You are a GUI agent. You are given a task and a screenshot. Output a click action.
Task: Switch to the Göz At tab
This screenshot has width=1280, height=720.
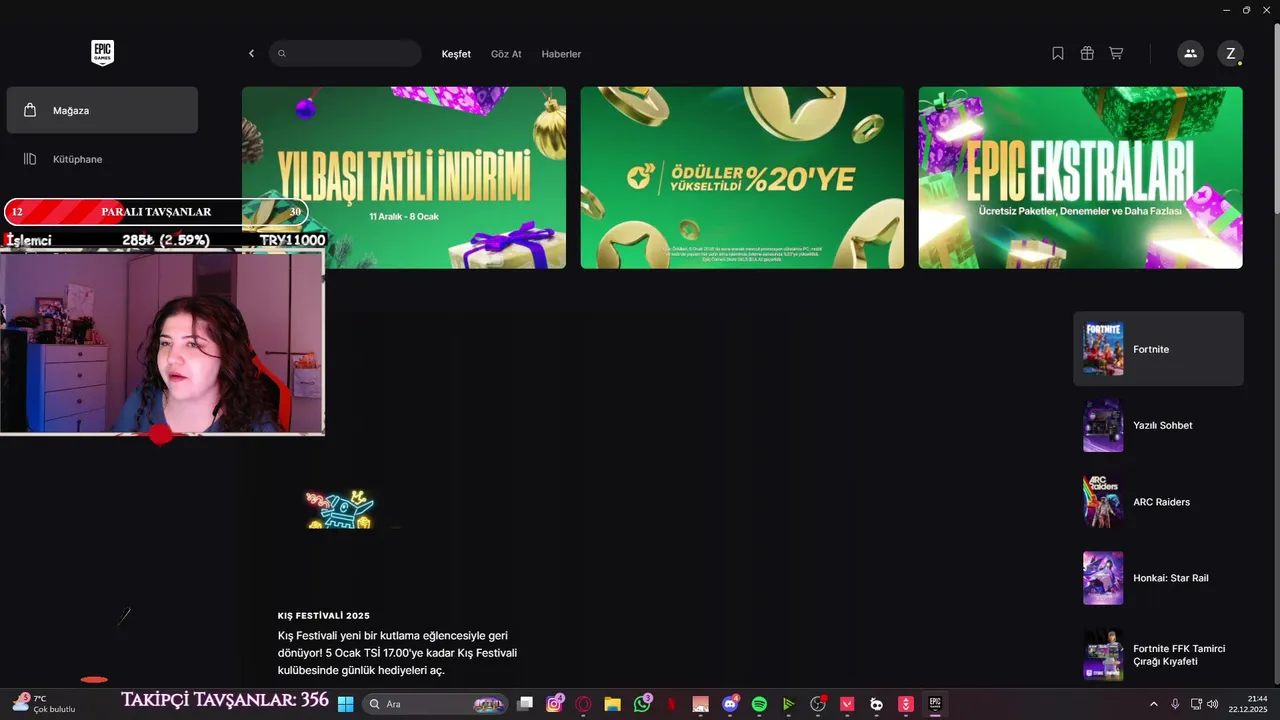[x=506, y=54]
